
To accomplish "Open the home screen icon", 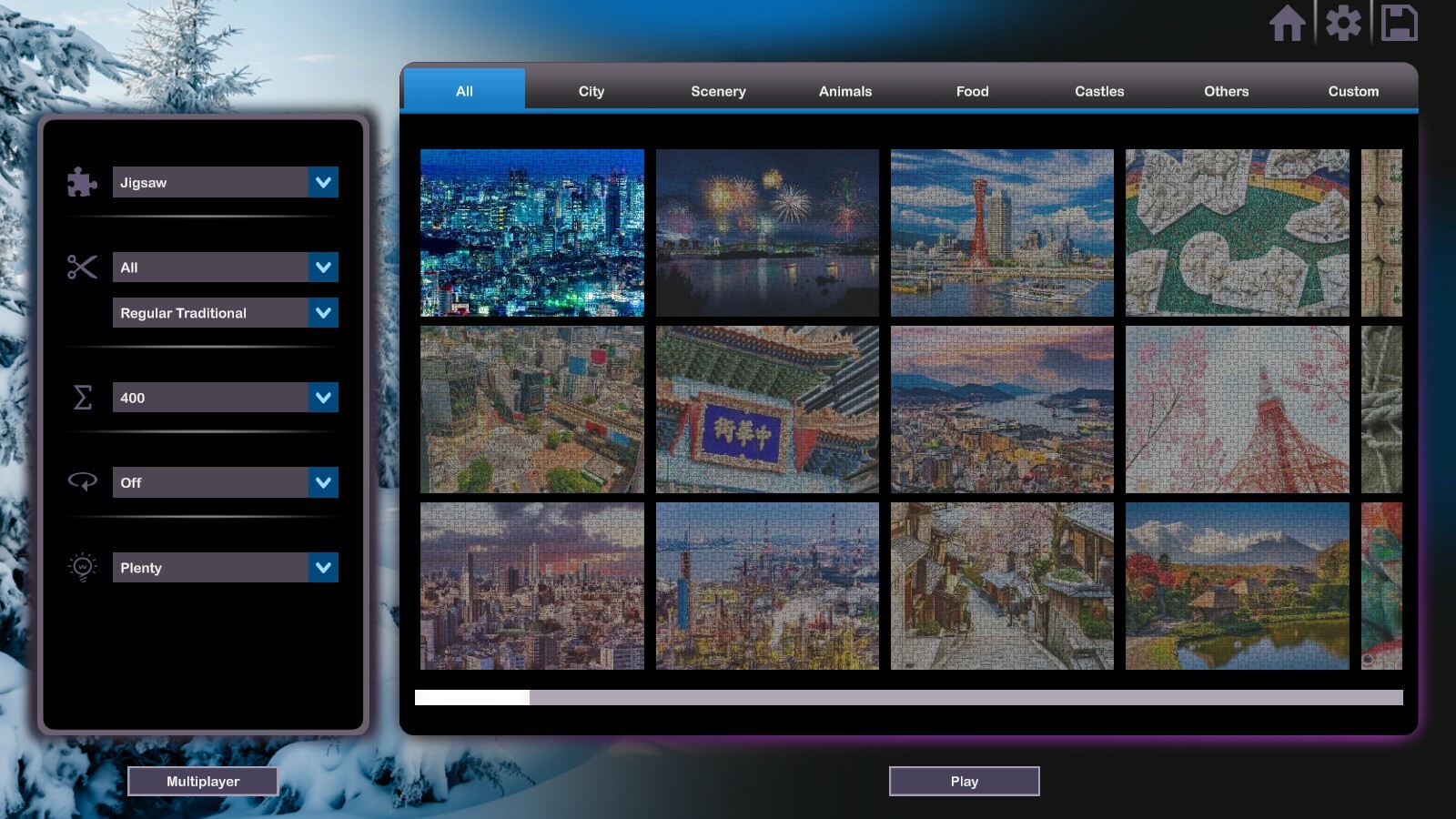I will pyautogui.click(x=1289, y=25).
